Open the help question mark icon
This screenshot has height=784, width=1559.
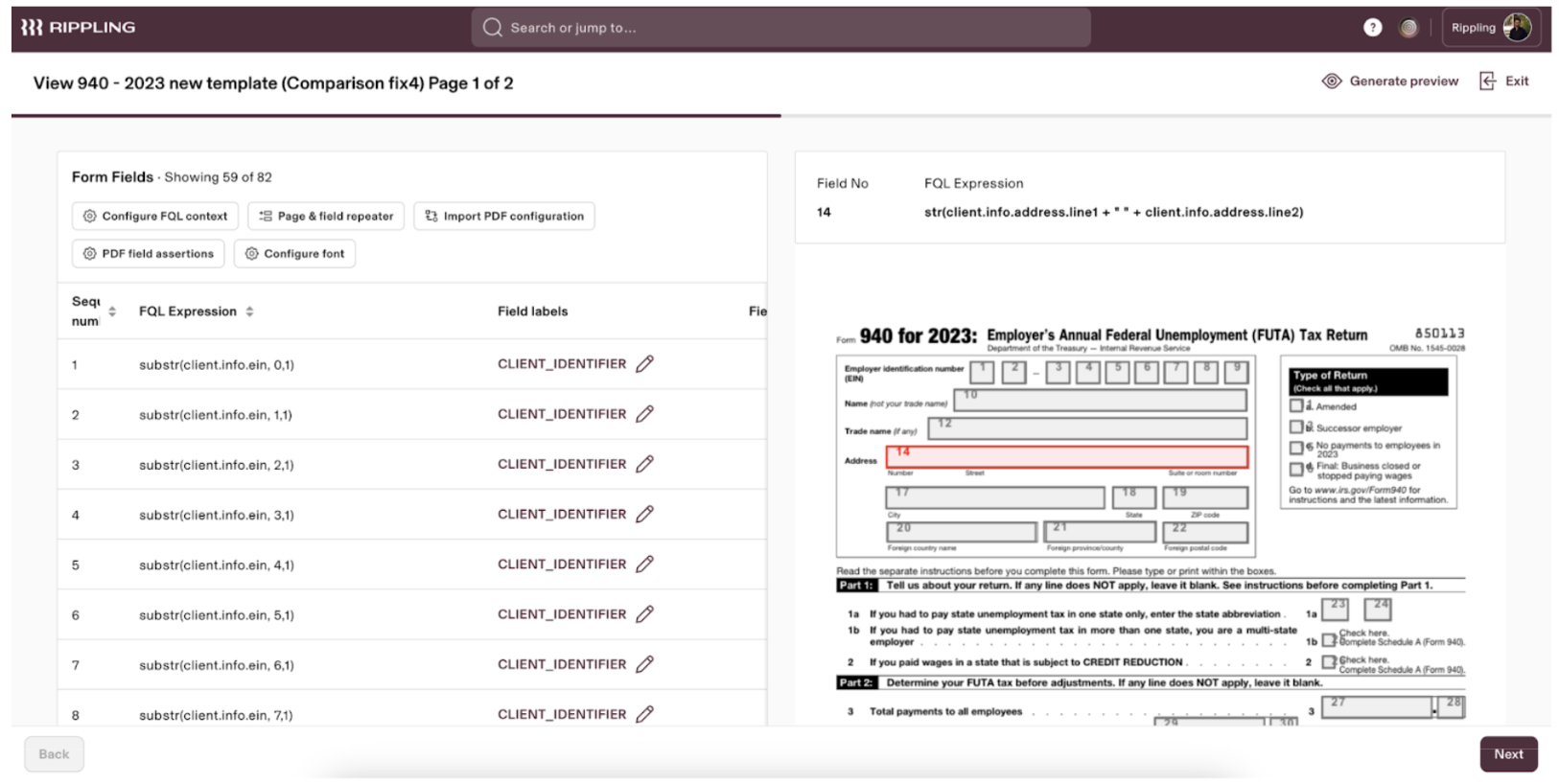[1372, 28]
